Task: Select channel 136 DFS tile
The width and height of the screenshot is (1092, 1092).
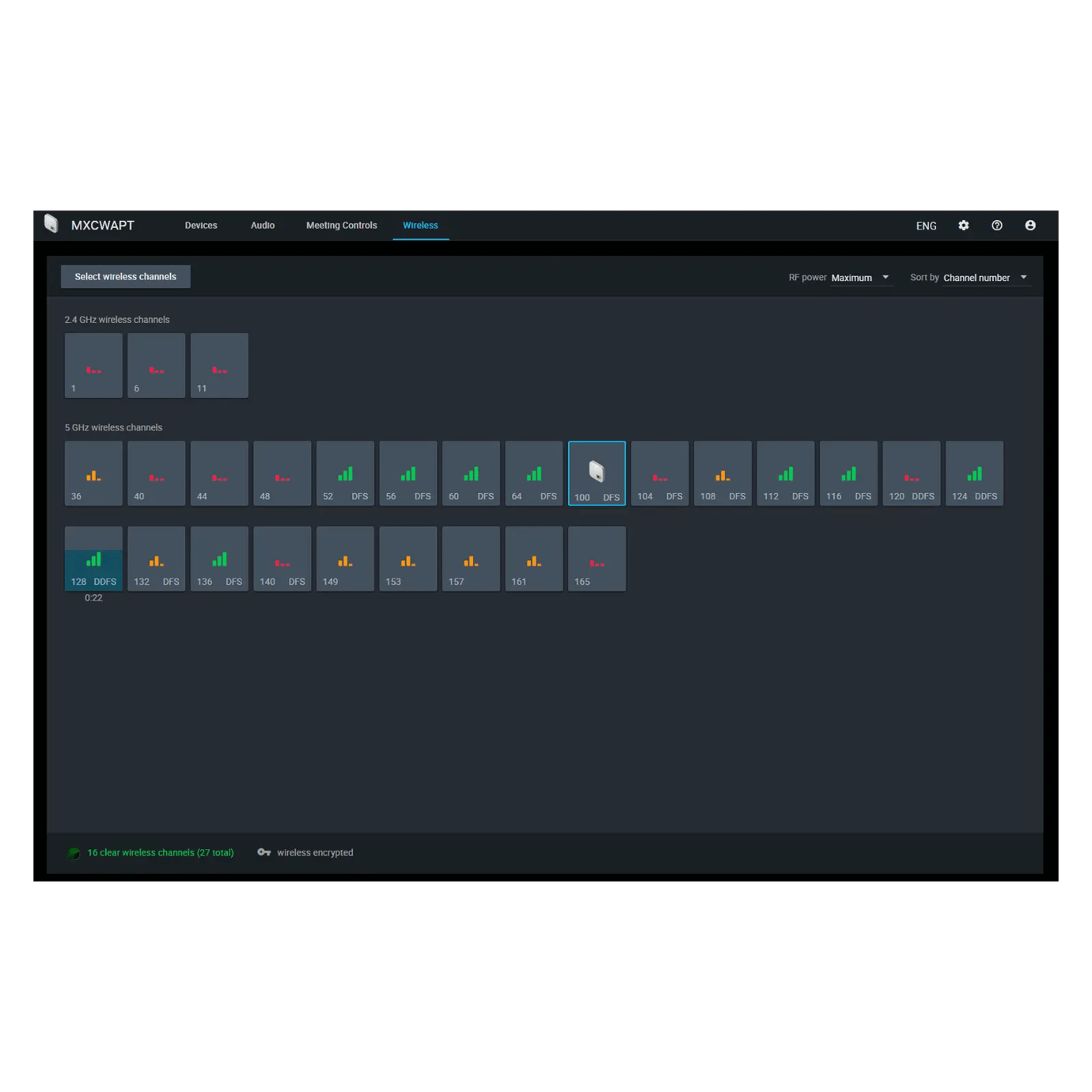Action: pyautogui.click(x=219, y=559)
